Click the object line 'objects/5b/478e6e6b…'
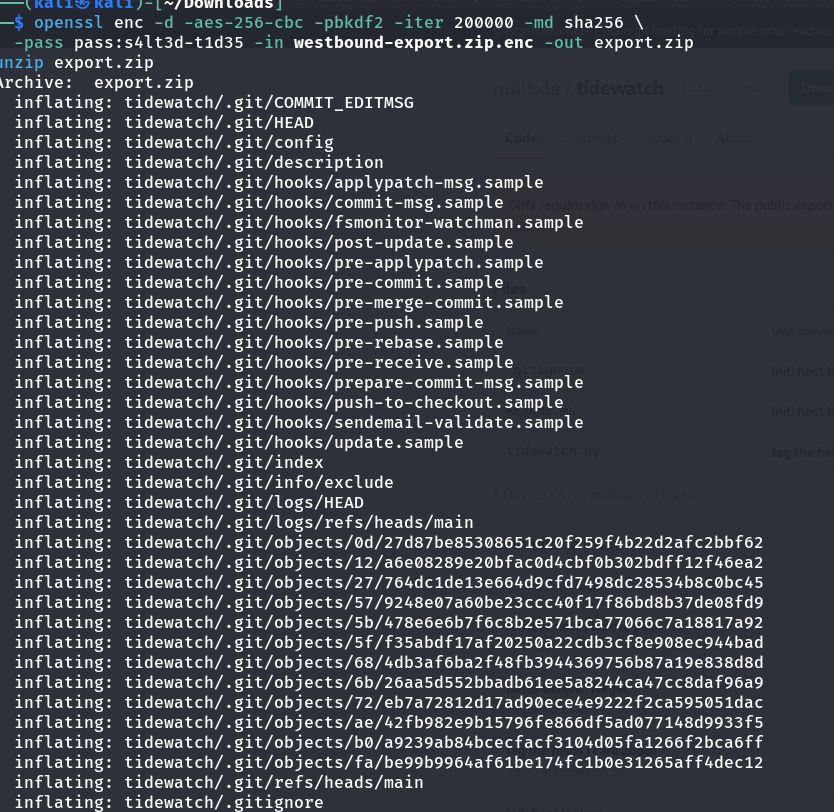 [x=389, y=623]
